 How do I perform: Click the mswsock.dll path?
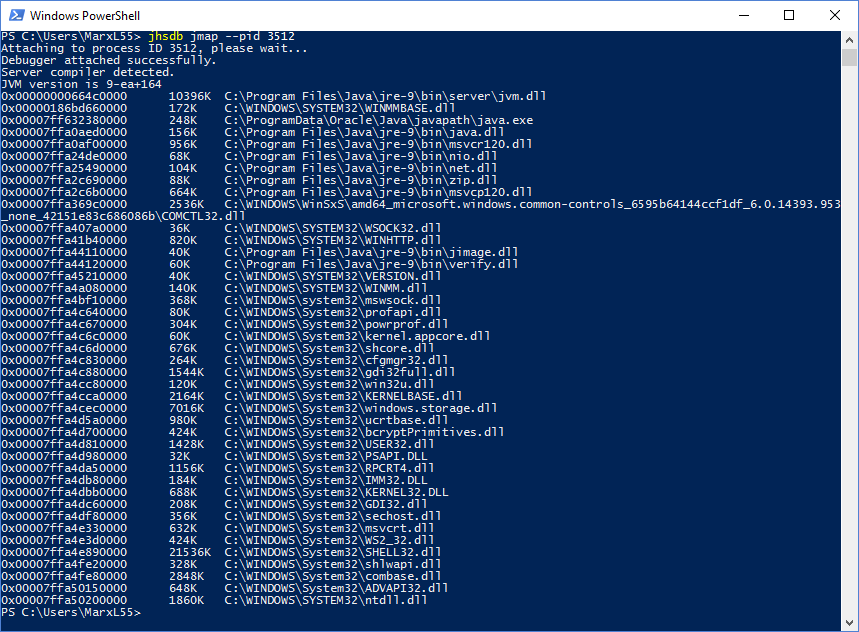[333, 301]
